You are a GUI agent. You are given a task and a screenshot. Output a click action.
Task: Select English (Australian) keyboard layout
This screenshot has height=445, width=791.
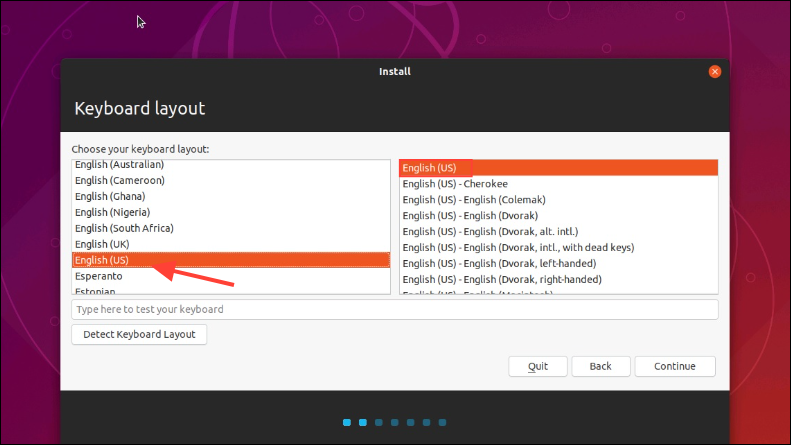click(231, 164)
